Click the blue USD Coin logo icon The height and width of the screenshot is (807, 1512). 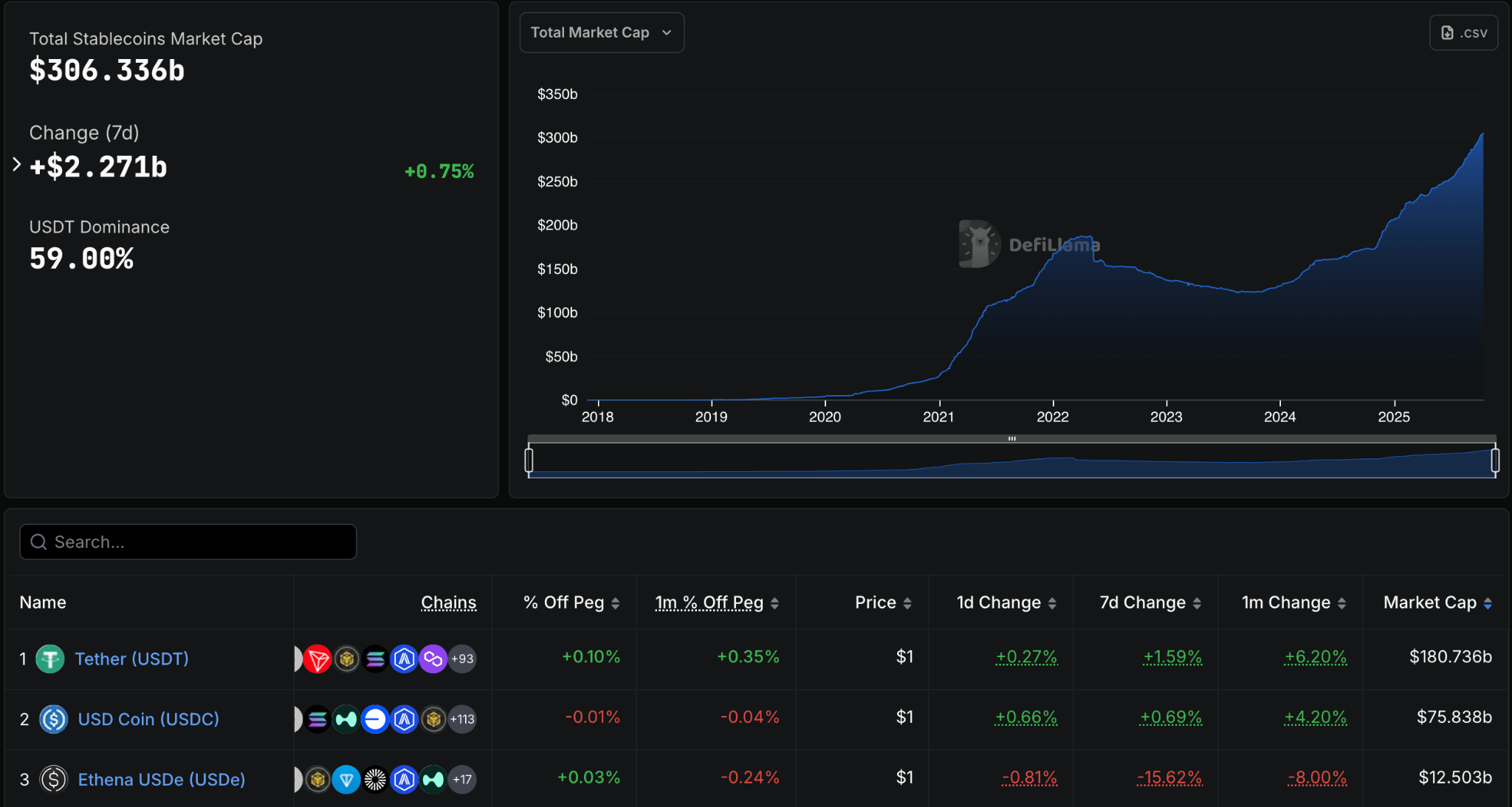(x=53, y=719)
